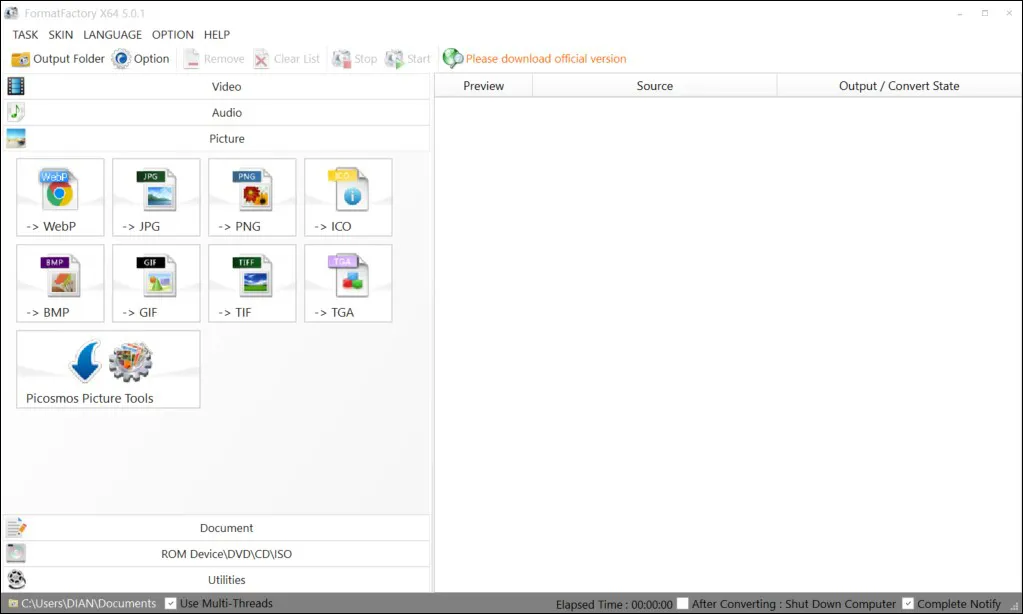Choose the JPG picture converter
The image size is (1023, 614).
156,197
